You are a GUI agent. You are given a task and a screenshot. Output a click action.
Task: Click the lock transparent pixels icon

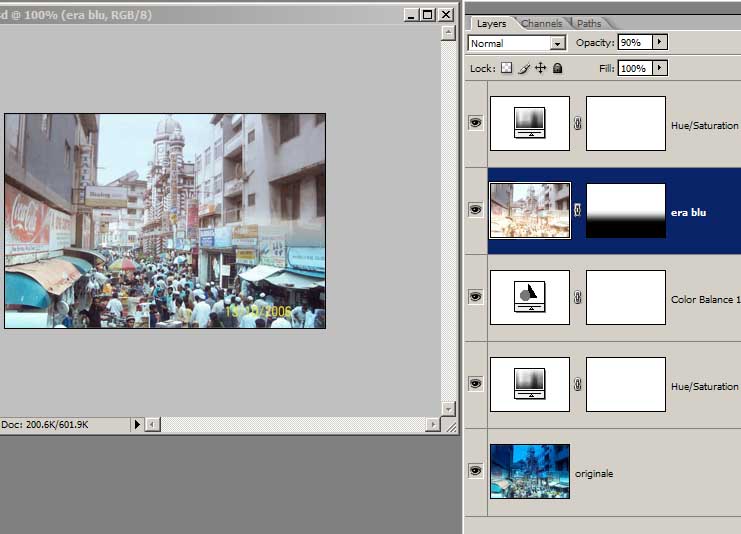(507, 68)
